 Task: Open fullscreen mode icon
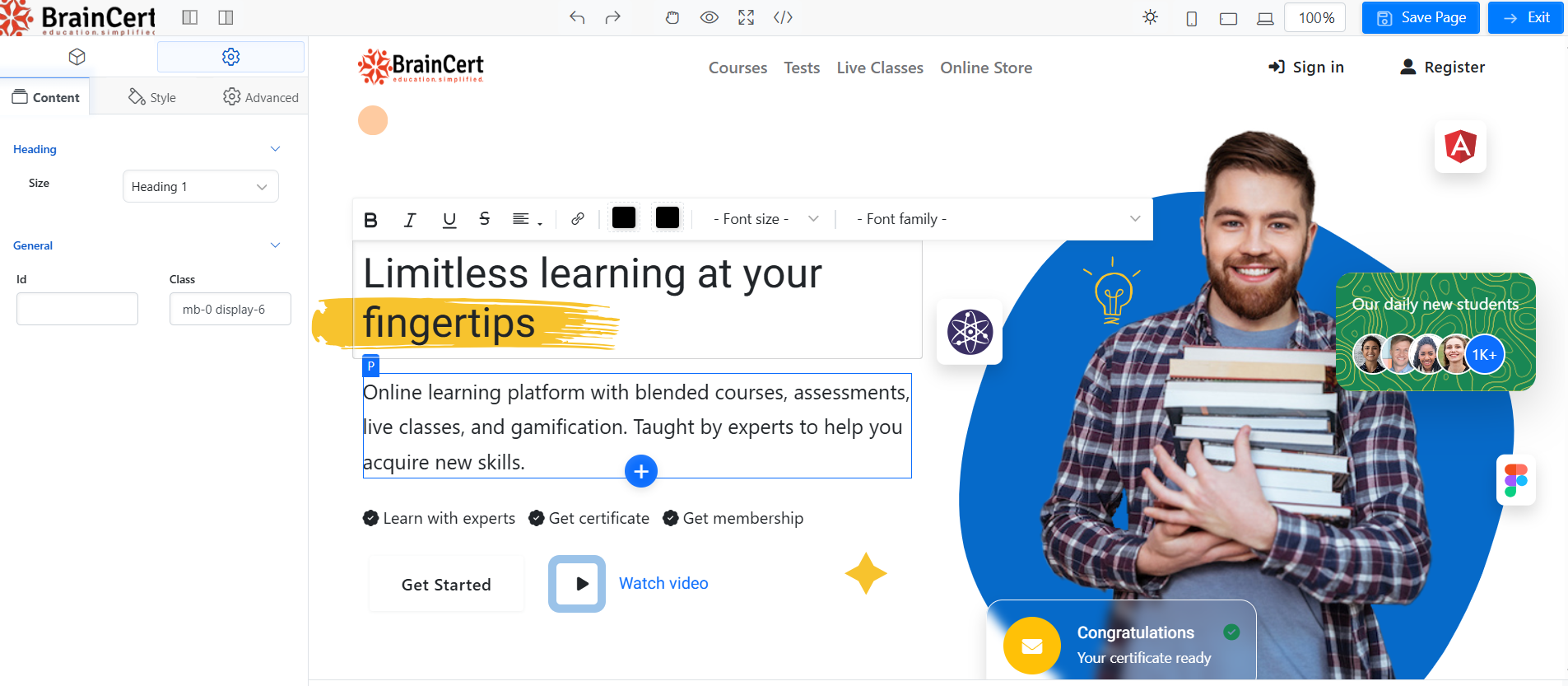click(x=746, y=17)
